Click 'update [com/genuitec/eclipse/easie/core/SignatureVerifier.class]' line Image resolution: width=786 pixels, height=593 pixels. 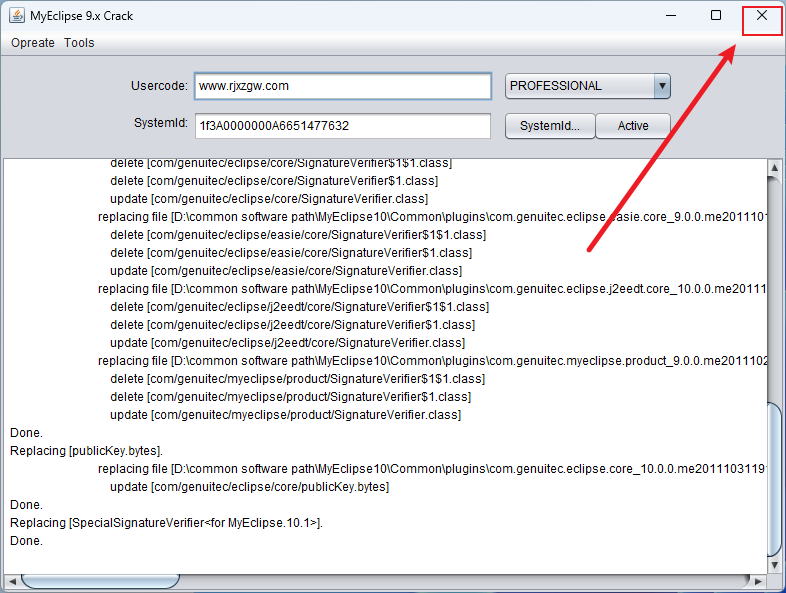(286, 271)
